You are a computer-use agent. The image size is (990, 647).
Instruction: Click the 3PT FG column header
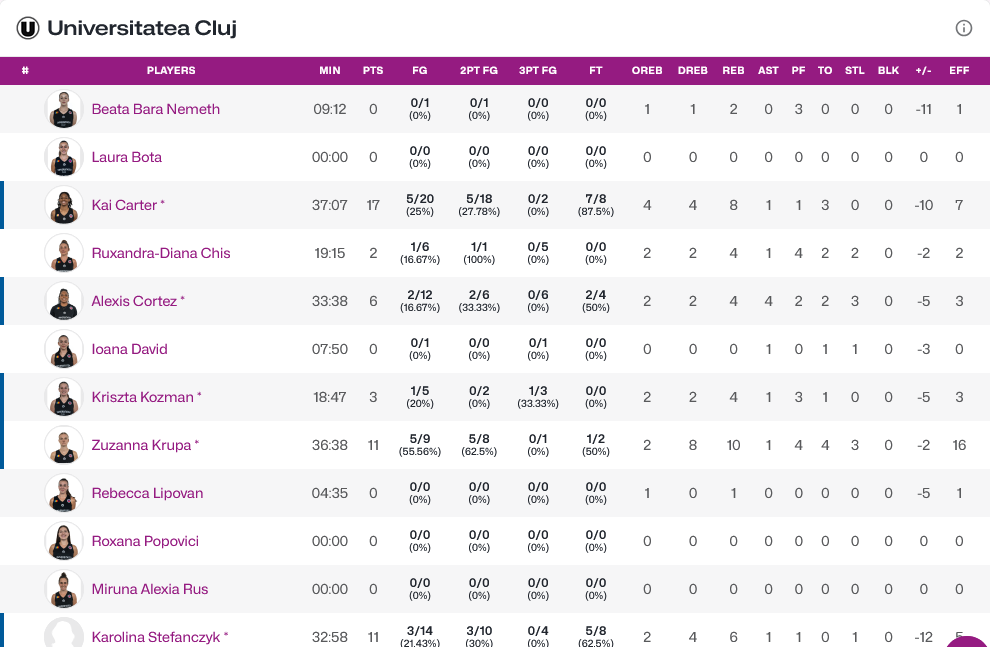[x=538, y=71]
